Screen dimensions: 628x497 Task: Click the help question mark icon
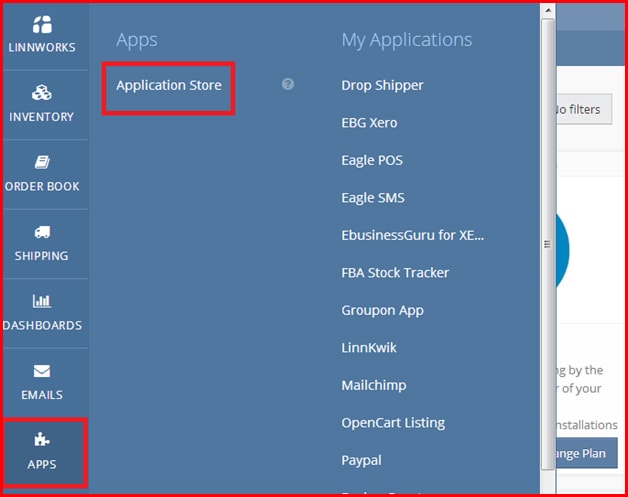[x=288, y=84]
